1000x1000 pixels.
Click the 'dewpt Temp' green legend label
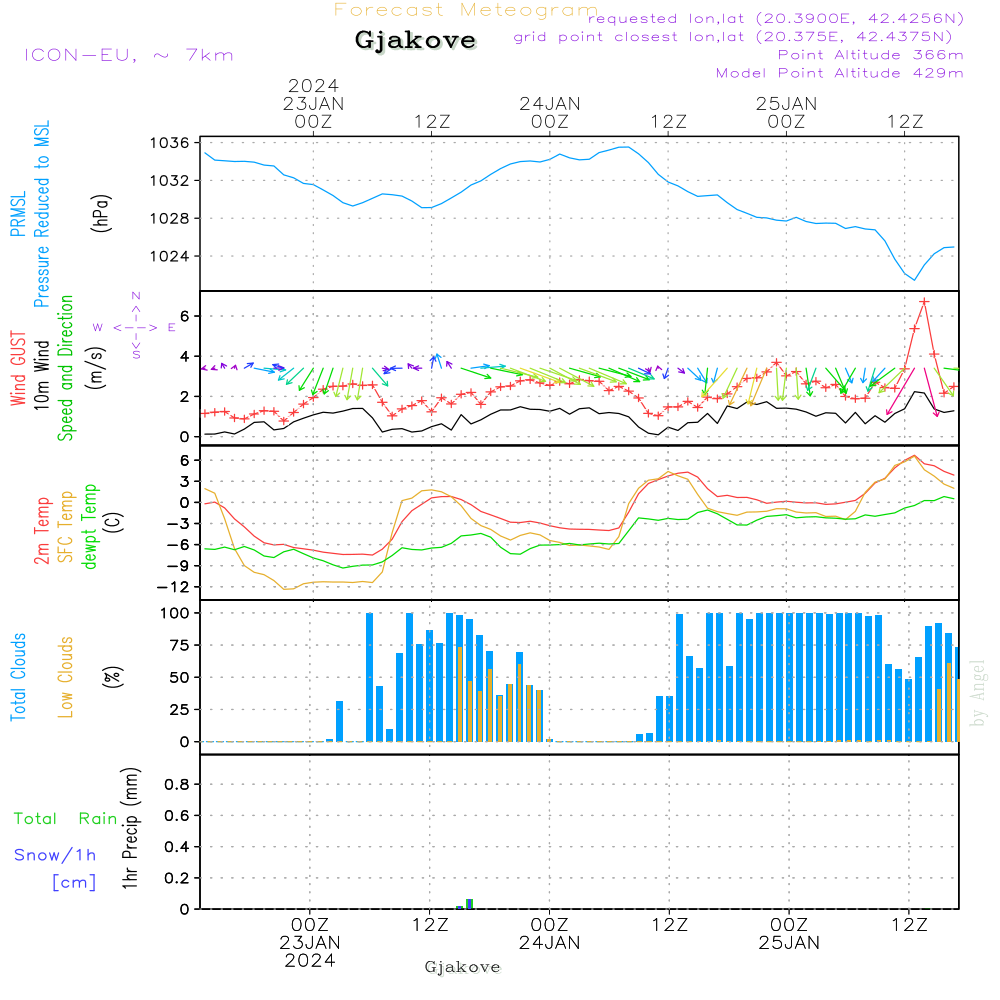90,528
